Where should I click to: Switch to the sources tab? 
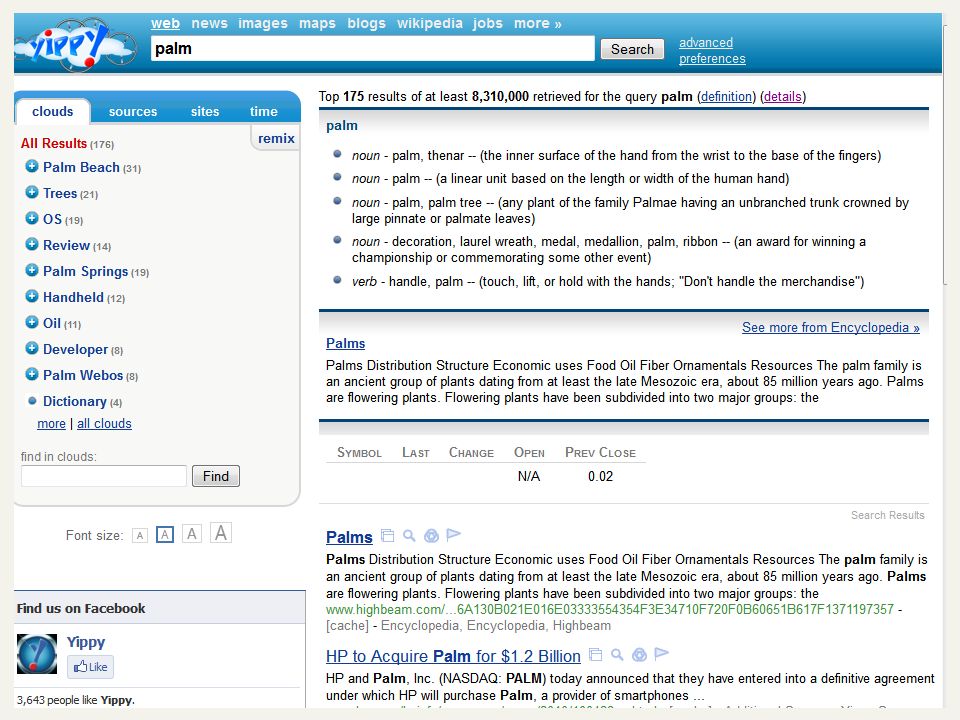(133, 111)
